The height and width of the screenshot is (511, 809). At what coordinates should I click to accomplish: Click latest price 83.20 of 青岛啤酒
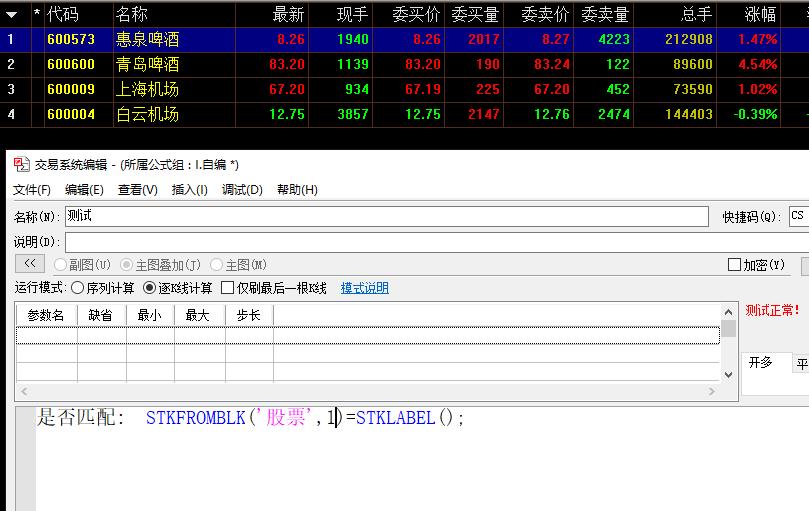click(x=287, y=65)
